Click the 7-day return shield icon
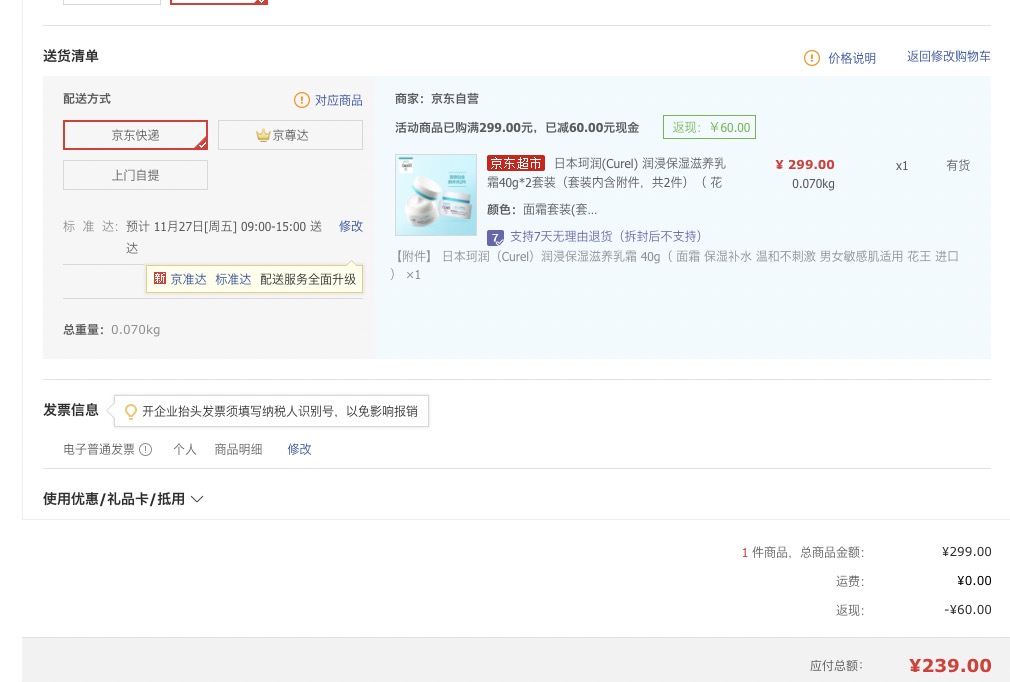The height and width of the screenshot is (682, 1010). click(495, 238)
